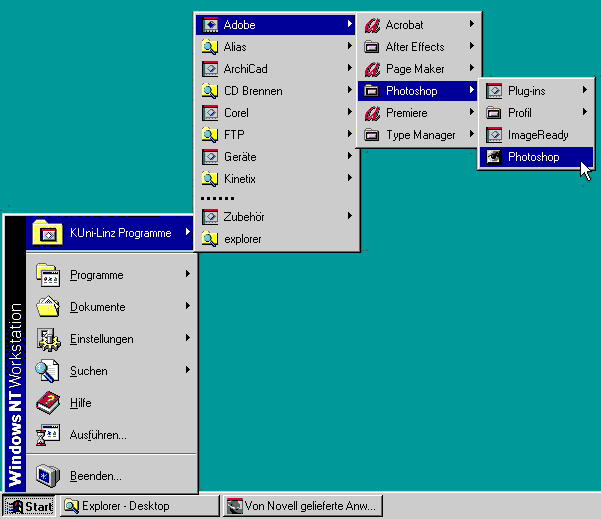Click the Beenden monitor icon

48,476
